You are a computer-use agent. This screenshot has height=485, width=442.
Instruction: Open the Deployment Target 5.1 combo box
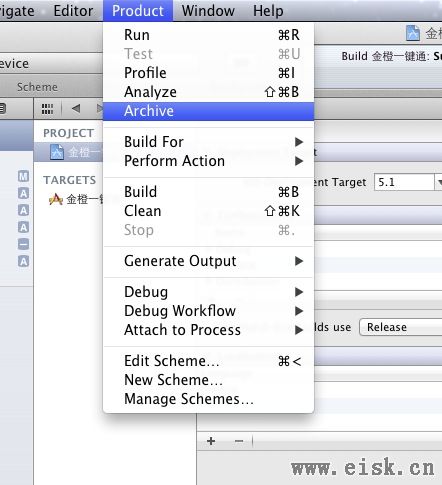[408, 182]
